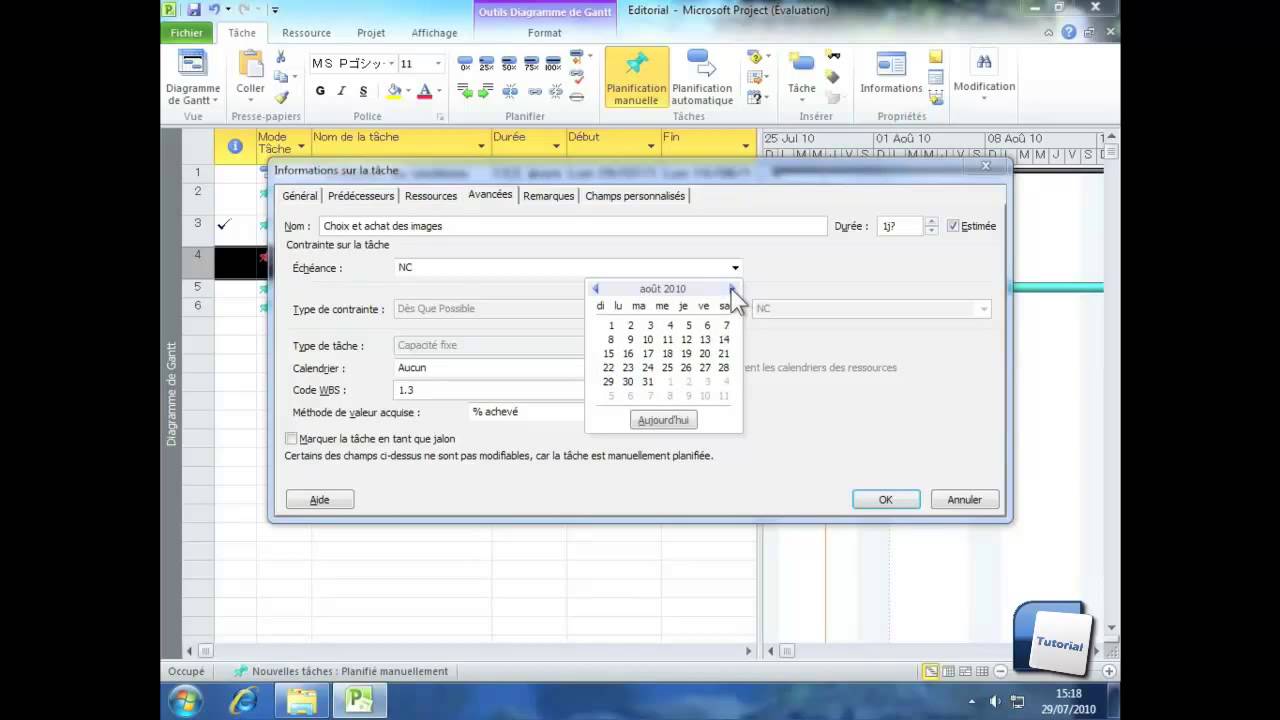
Task: Open the Remarques dialog tab
Action: click(549, 196)
